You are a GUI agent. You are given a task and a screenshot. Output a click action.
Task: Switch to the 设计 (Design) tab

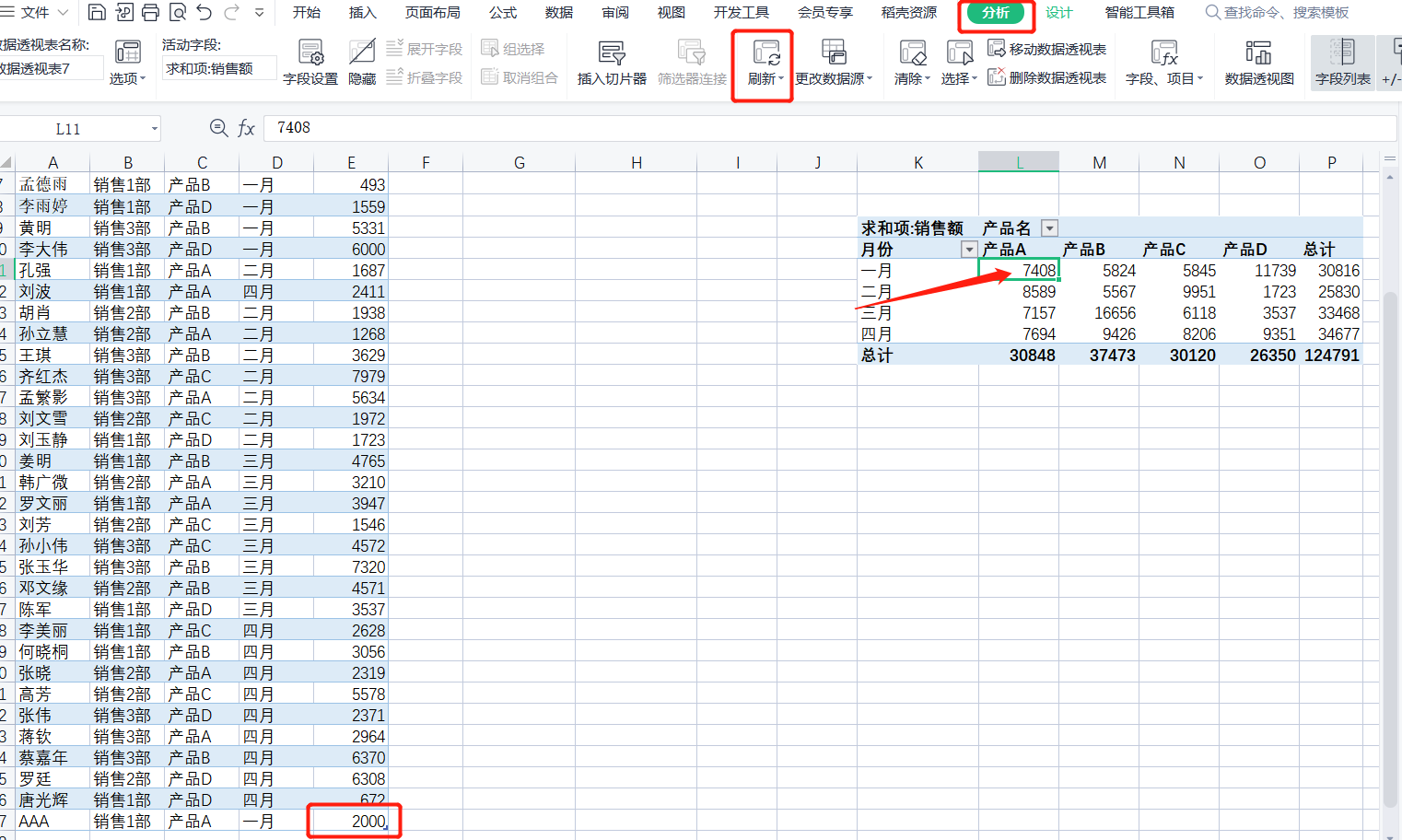pyautogui.click(x=1058, y=13)
